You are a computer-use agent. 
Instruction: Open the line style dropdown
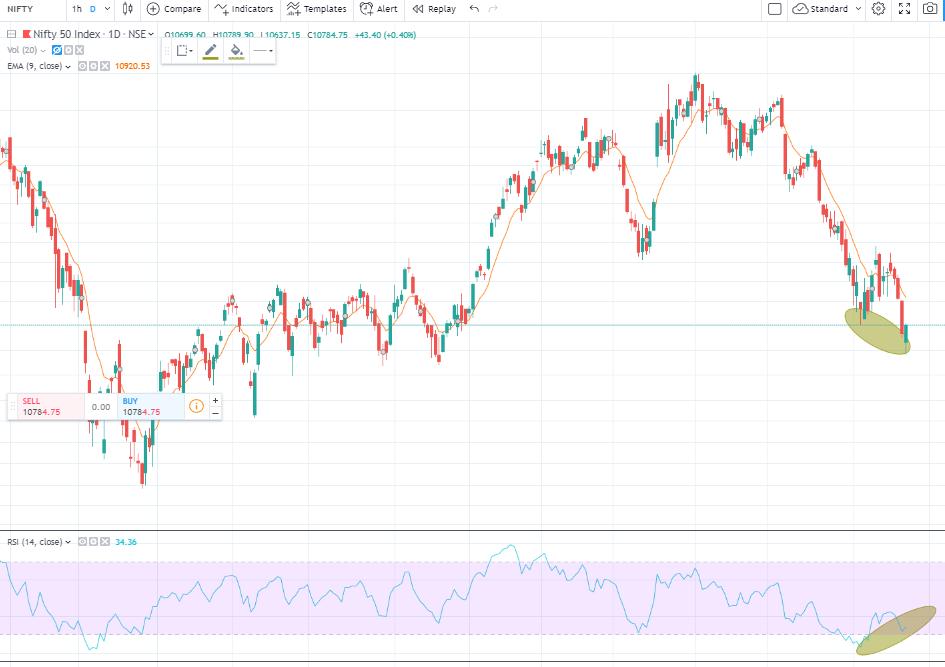[x=263, y=51]
